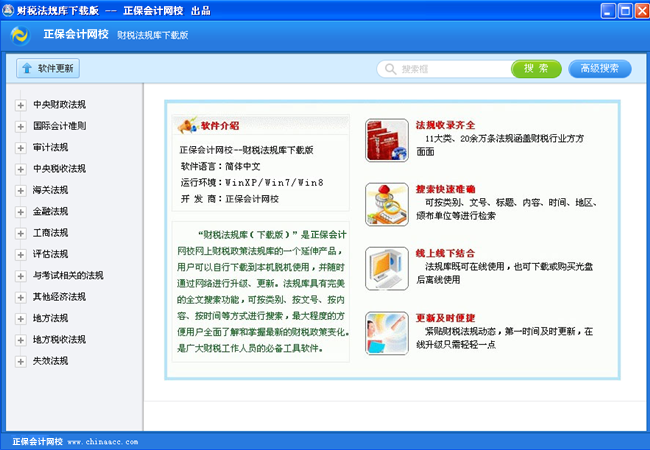
Task: Open the 地方税收法规 category
Action: coord(56,340)
